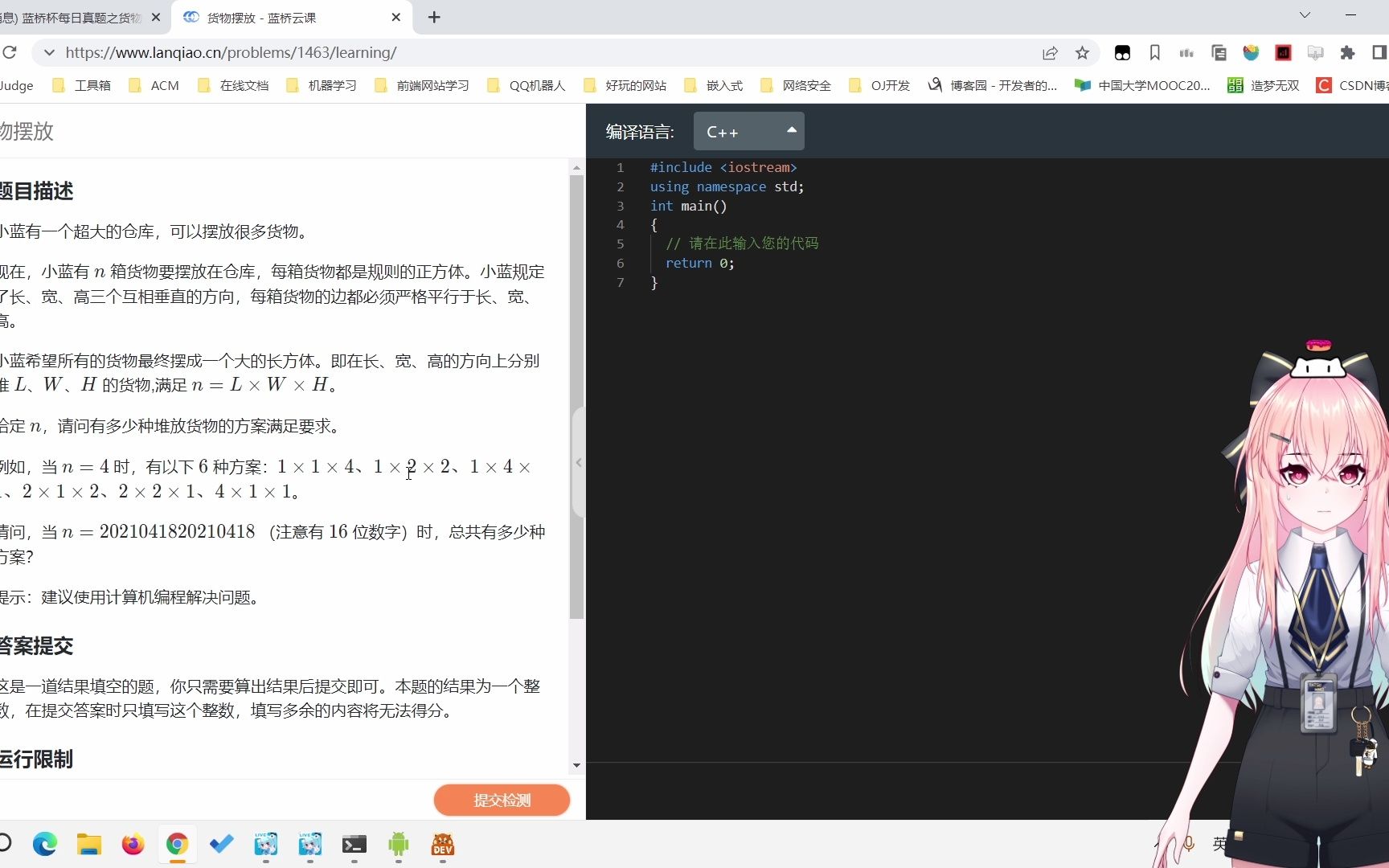Open the blue checkmark To Do app

(x=222, y=844)
